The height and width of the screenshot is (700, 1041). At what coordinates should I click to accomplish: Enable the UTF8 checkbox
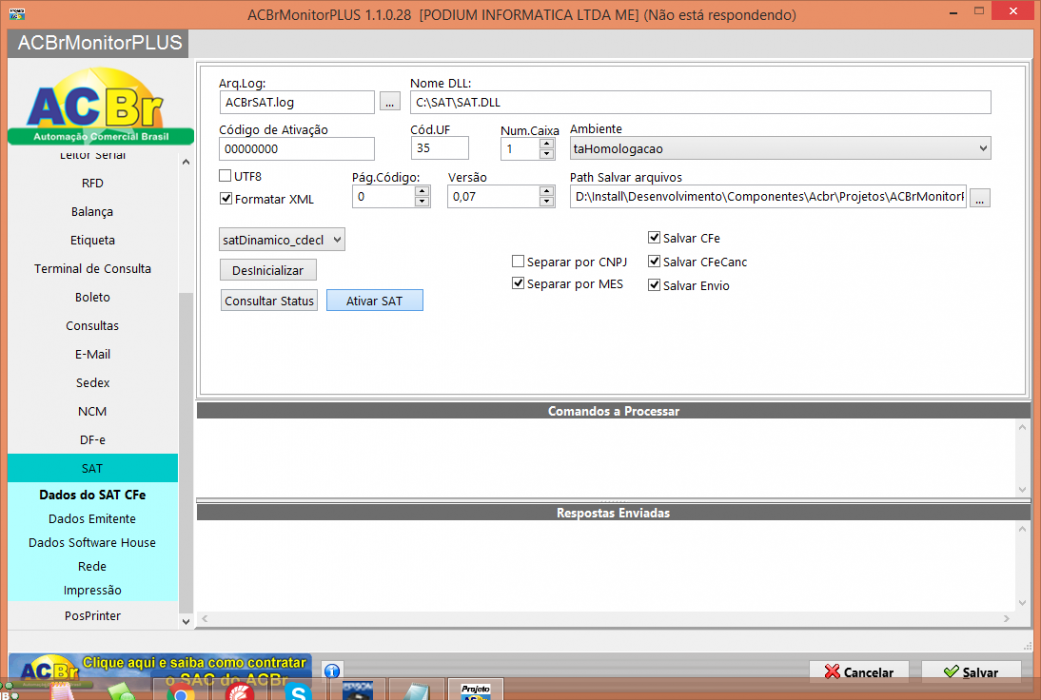click(x=225, y=176)
